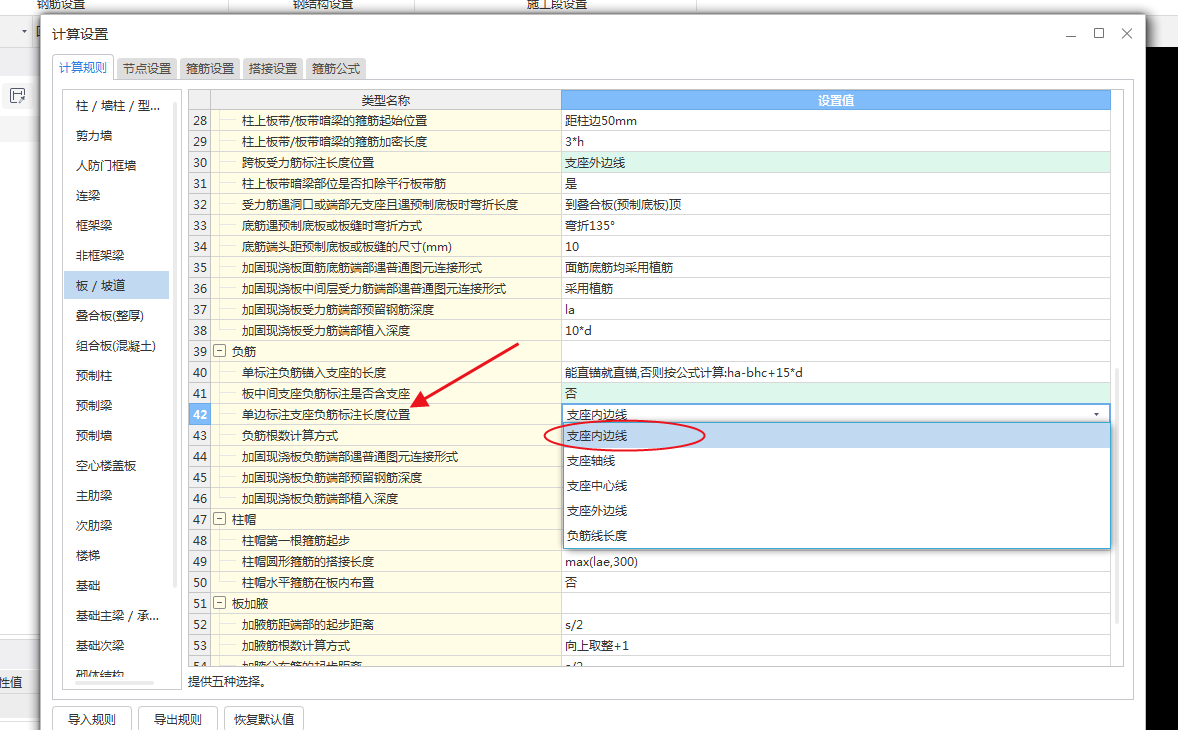Open the row 42 dropdown arrow
Image resolution: width=1178 pixels, height=730 pixels.
click(1096, 415)
